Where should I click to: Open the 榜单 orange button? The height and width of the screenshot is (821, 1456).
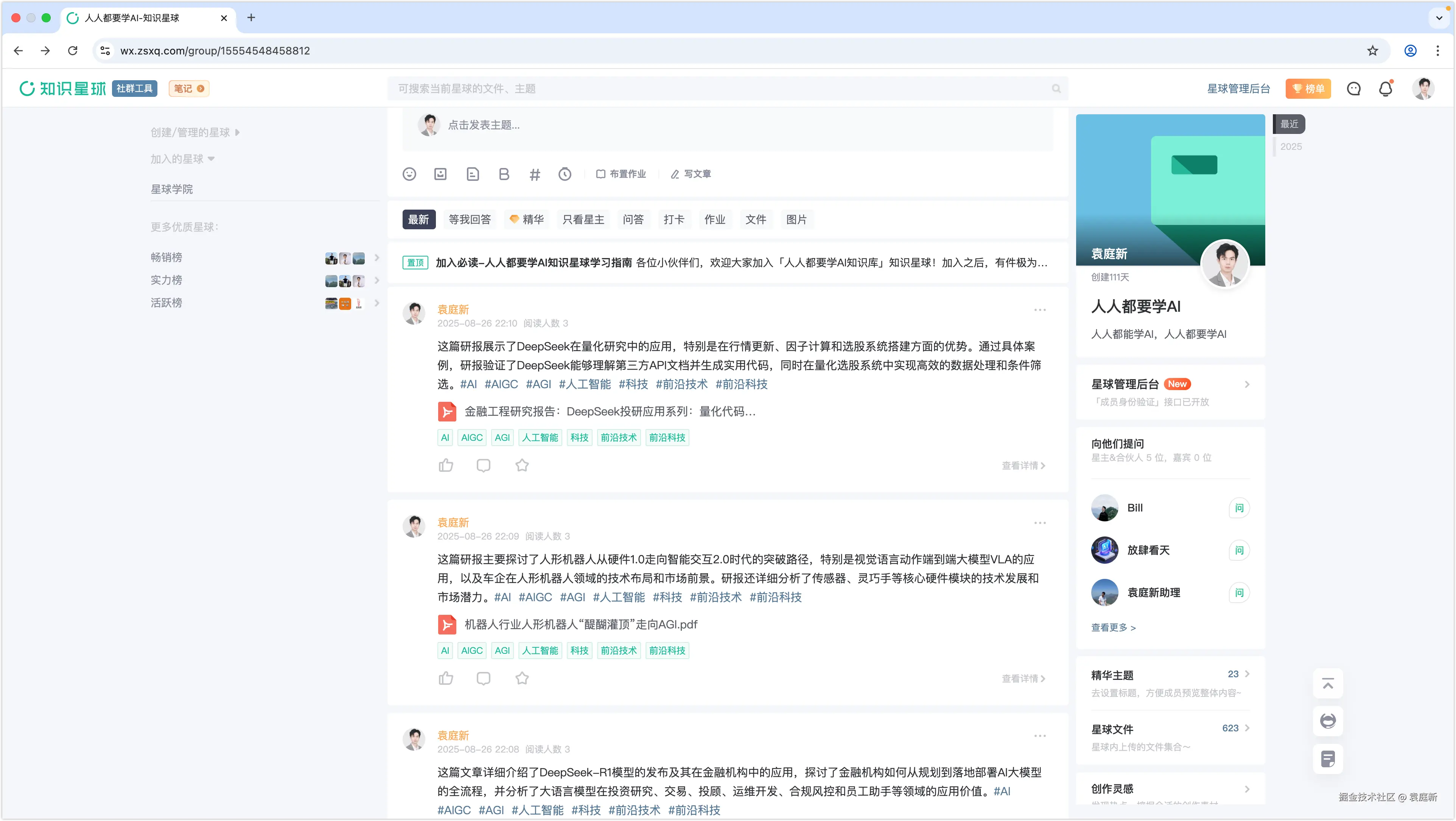click(1308, 89)
